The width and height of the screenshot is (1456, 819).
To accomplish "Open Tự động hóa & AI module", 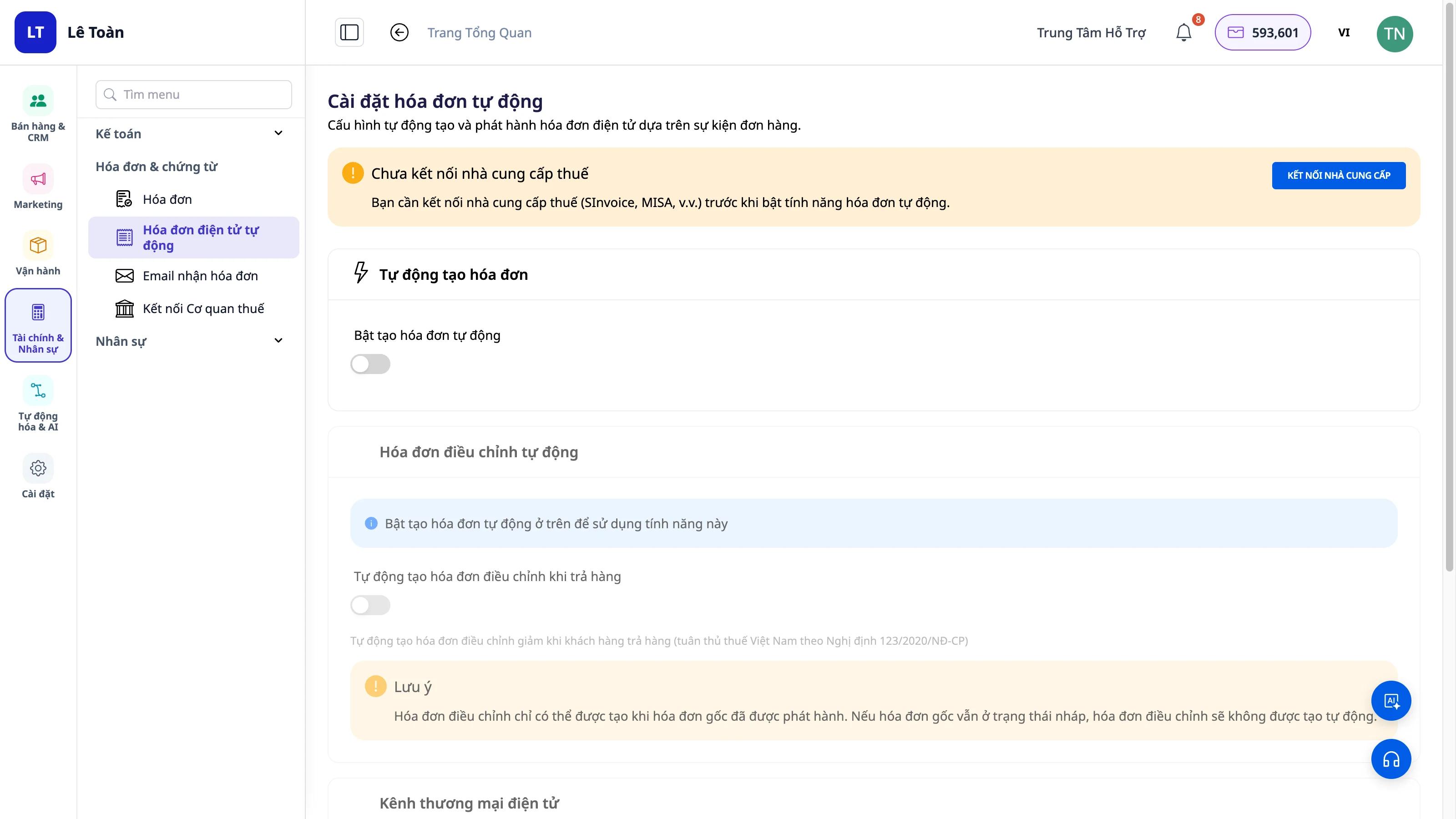I will tap(38, 404).
